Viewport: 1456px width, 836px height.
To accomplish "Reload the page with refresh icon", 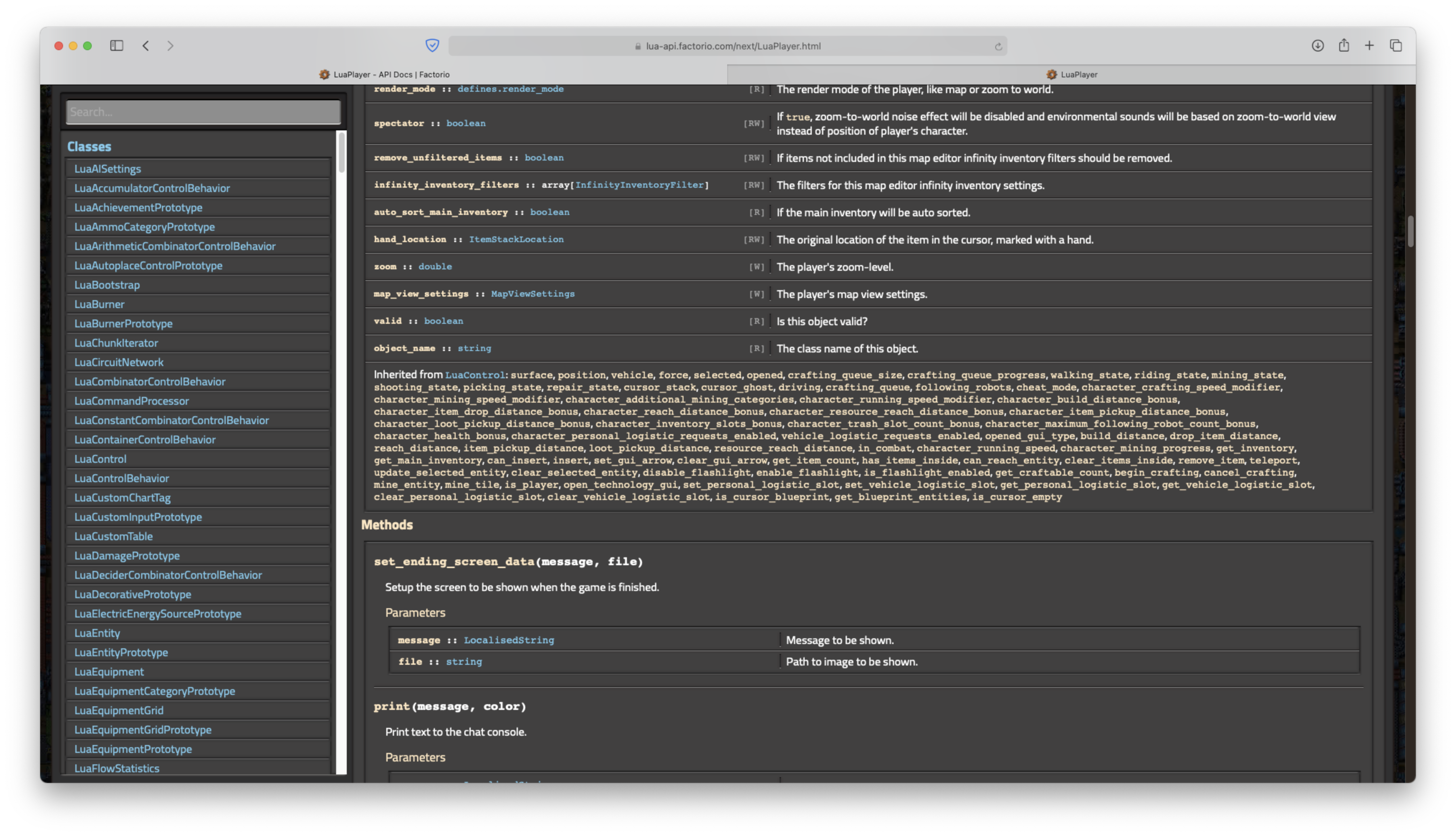I will coord(998,47).
